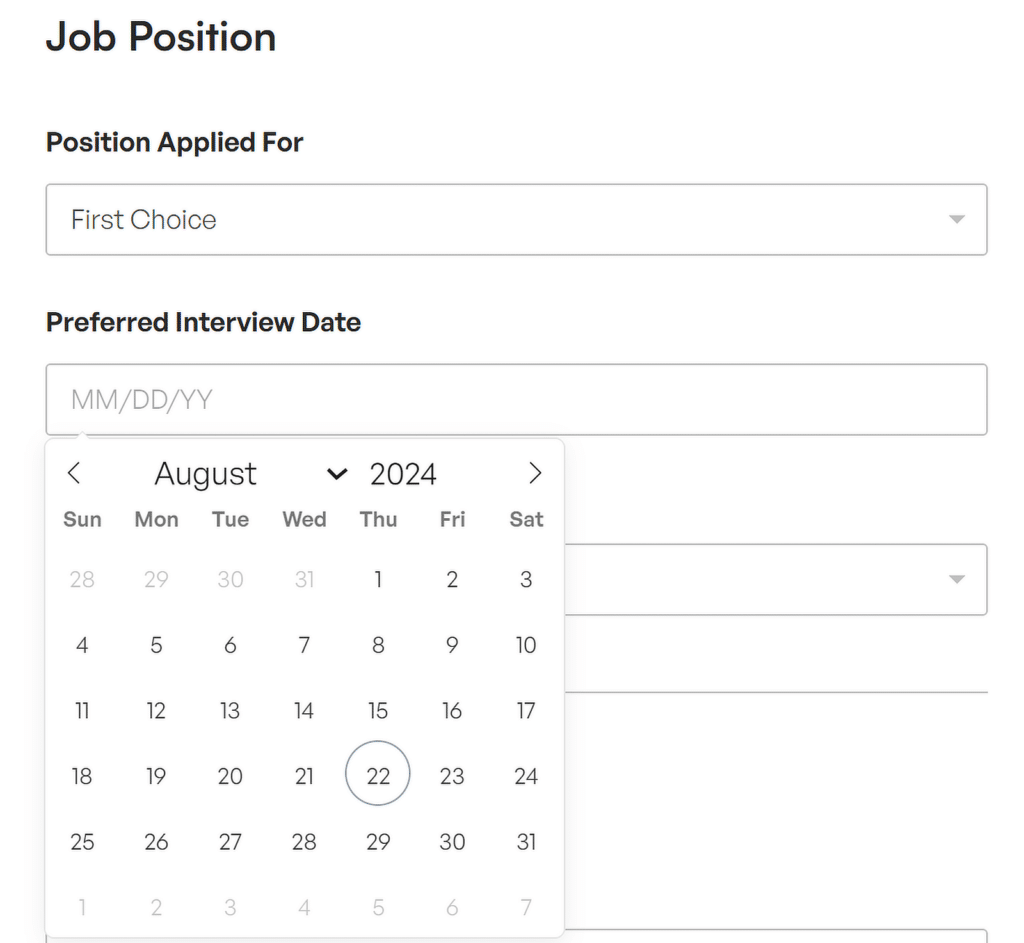Open the August month dropdown
The width and height of the screenshot is (1024, 943).
[250, 474]
